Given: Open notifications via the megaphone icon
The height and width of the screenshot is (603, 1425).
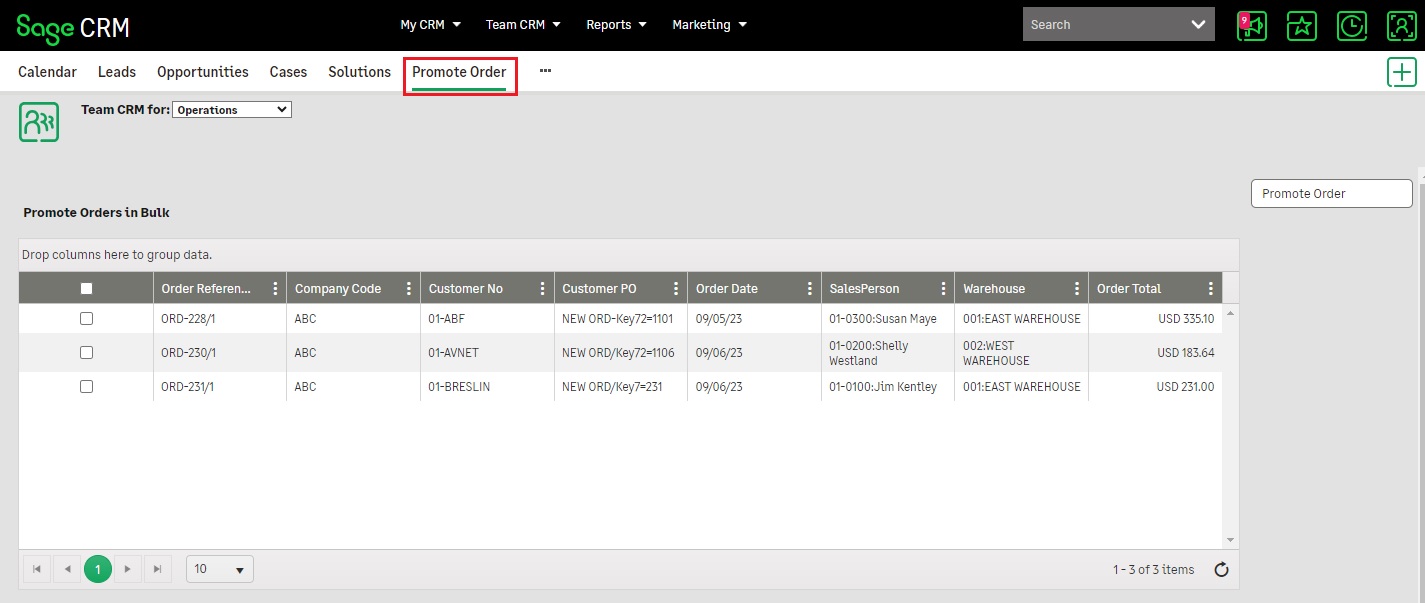Looking at the screenshot, I should click(x=1251, y=24).
